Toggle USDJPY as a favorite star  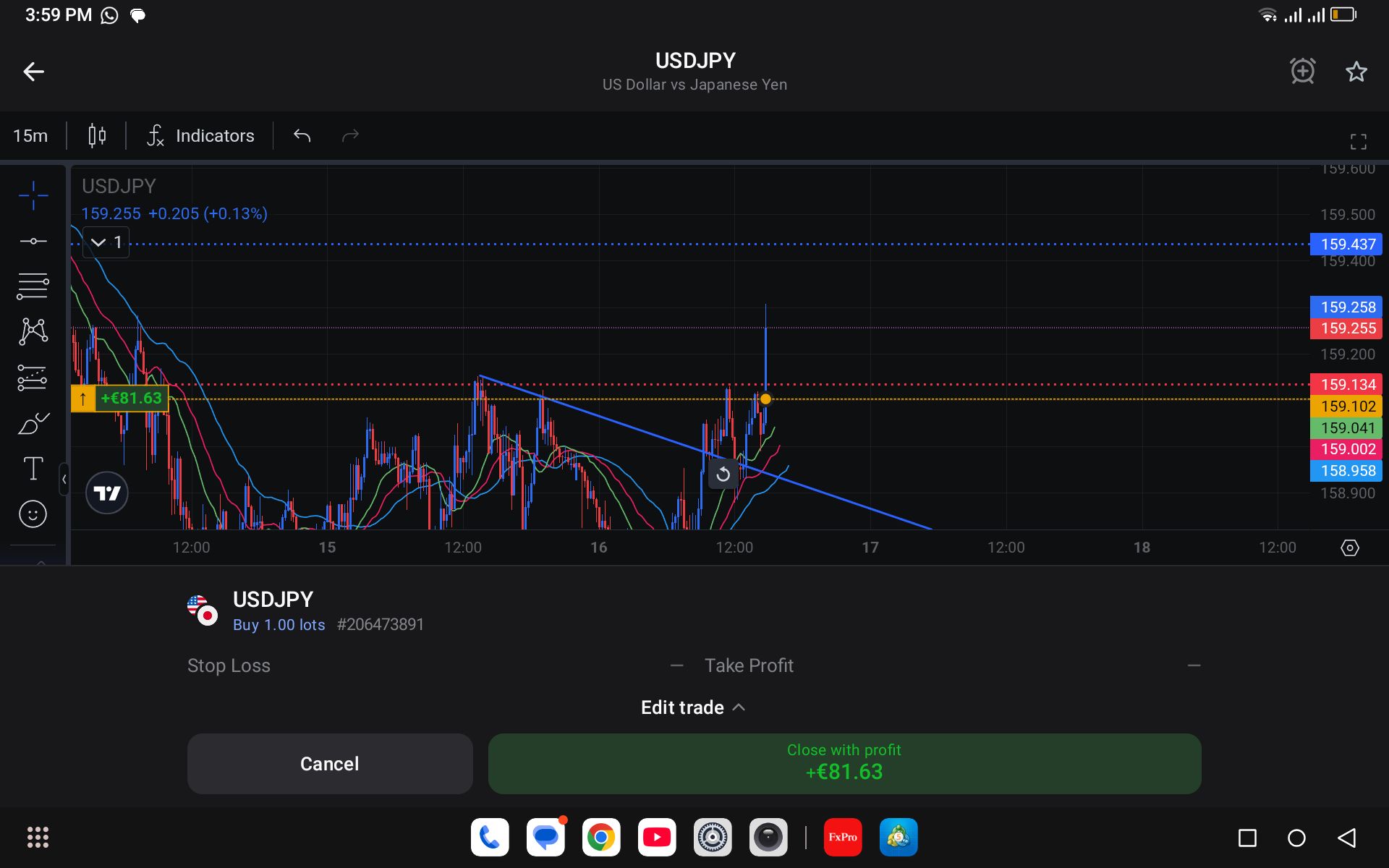tap(1356, 71)
